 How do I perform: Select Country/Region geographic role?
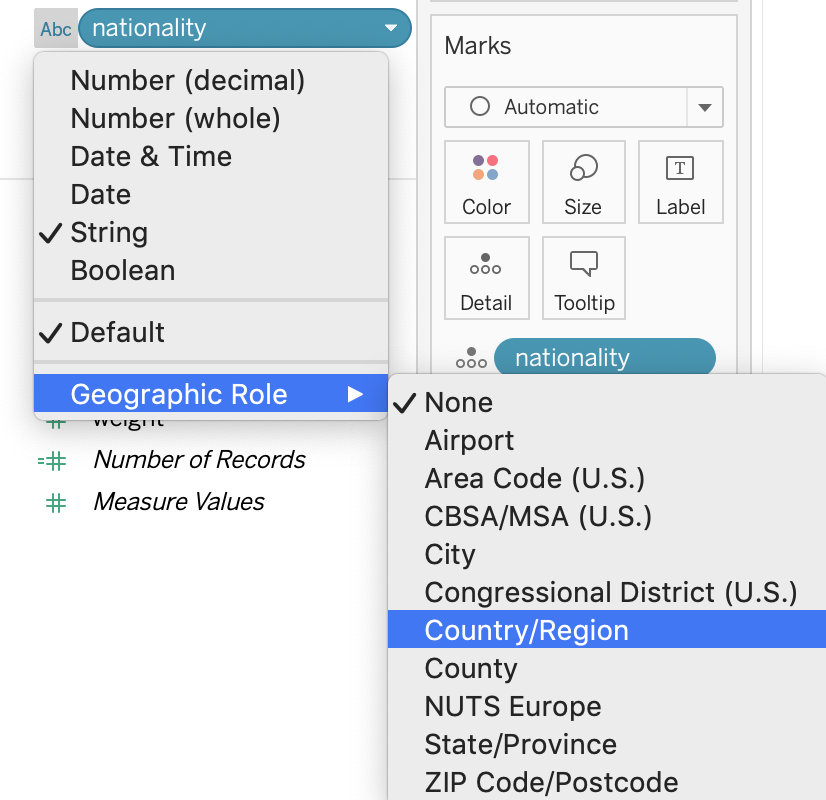526,630
